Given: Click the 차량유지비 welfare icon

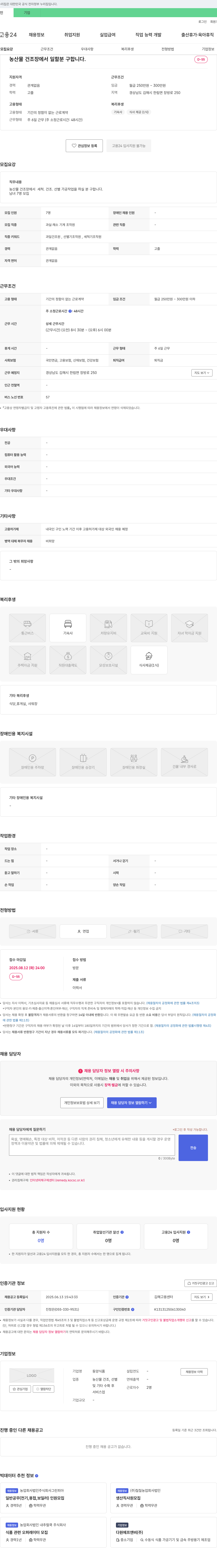Looking at the screenshot, I should (108, 628).
